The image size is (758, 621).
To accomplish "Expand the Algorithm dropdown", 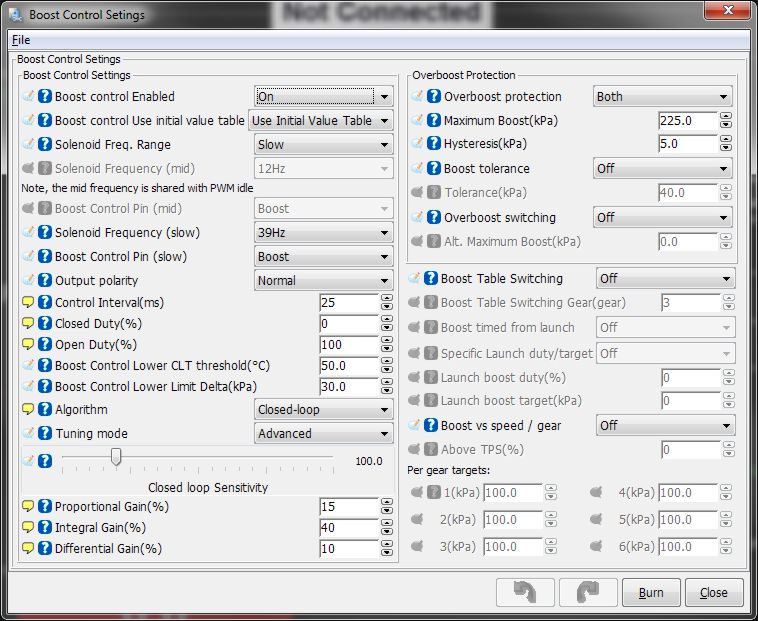I will pos(323,410).
